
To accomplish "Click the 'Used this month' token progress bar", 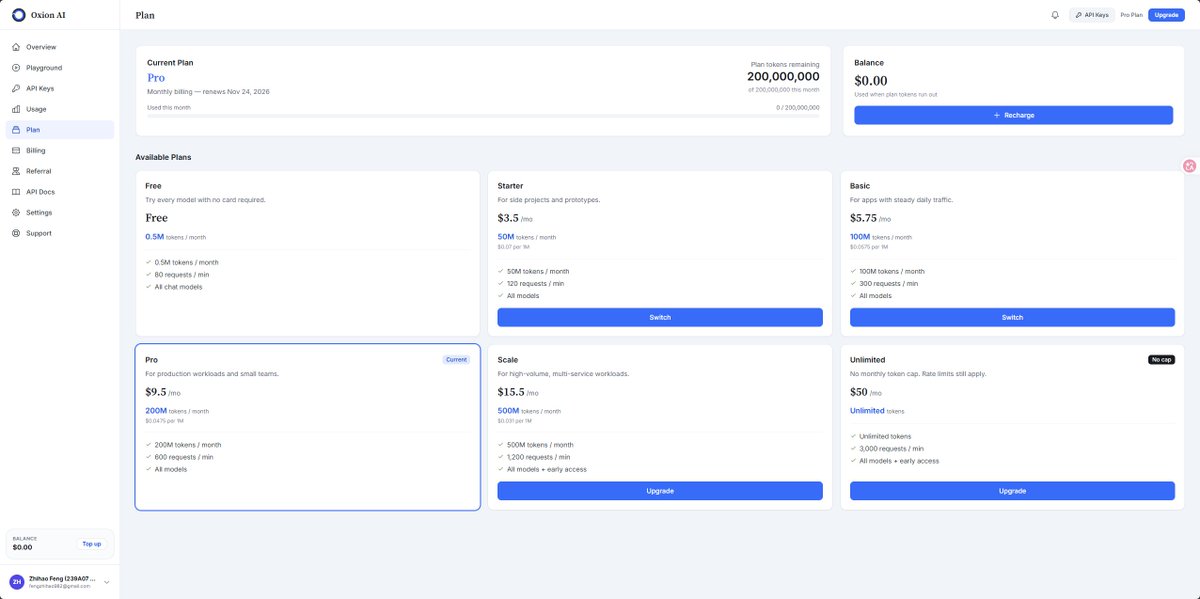I will pyautogui.click(x=483, y=116).
